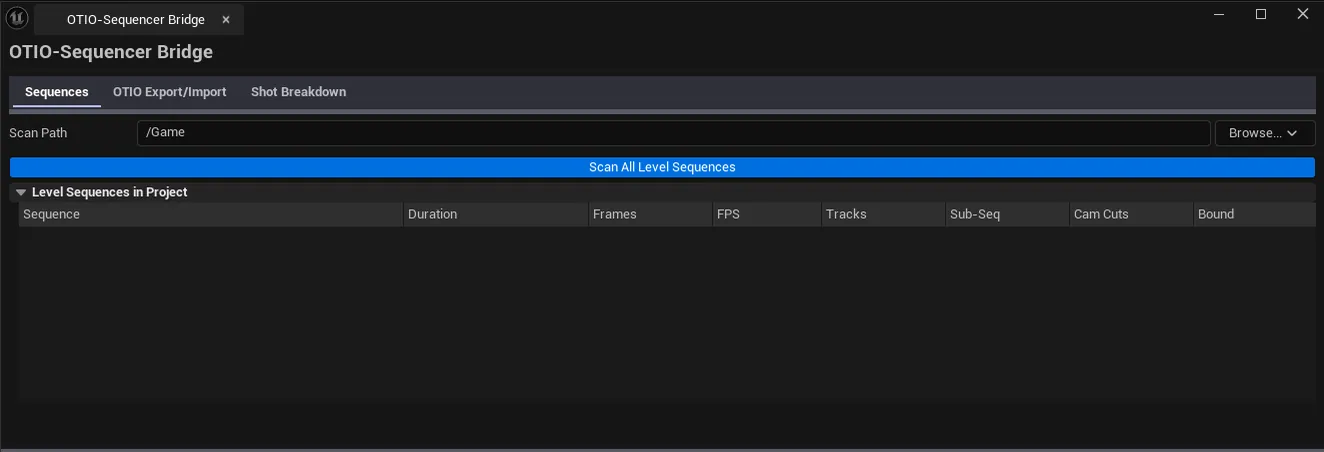Sort by the Tracks column header
The height and width of the screenshot is (452, 1324).
(883, 214)
